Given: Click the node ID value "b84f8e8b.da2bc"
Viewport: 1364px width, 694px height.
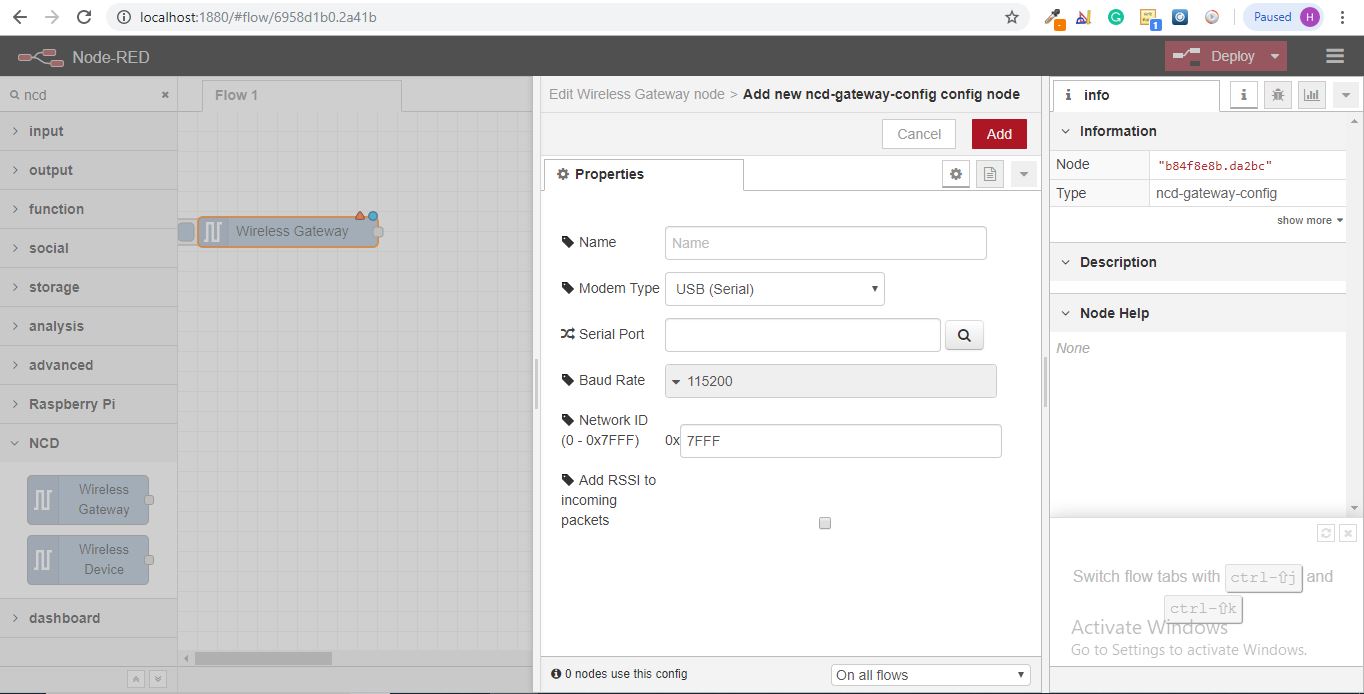Looking at the screenshot, I should [1215, 165].
